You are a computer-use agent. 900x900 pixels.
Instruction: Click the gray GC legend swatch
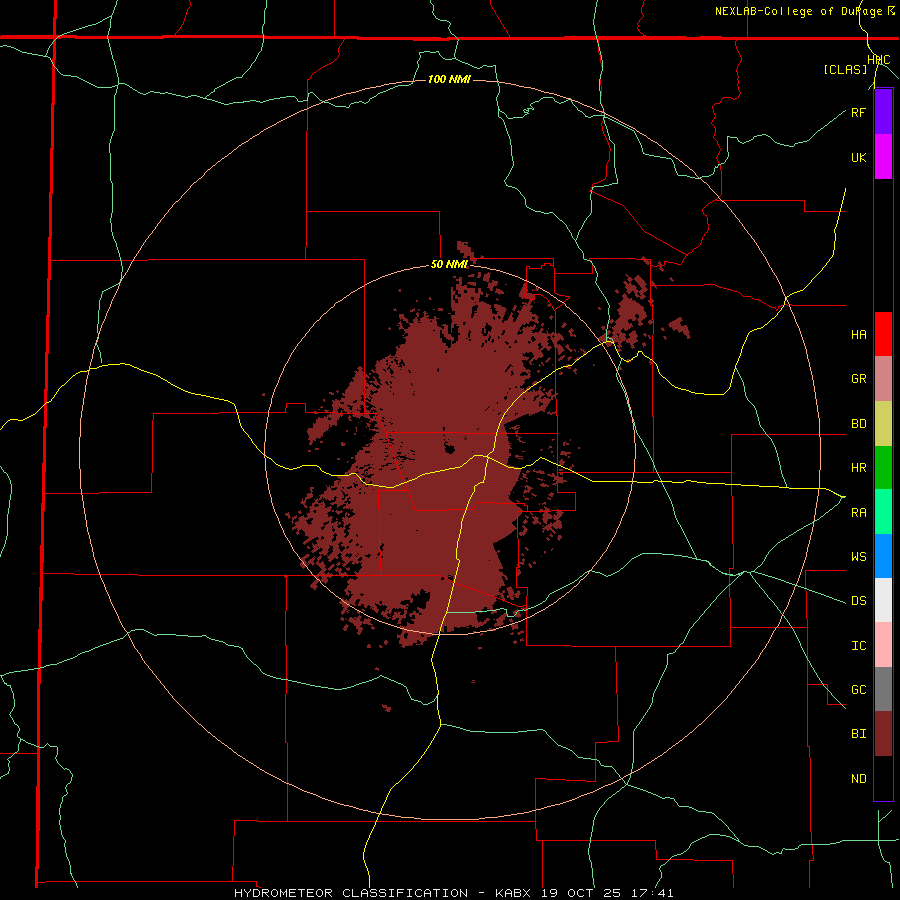(883, 689)
